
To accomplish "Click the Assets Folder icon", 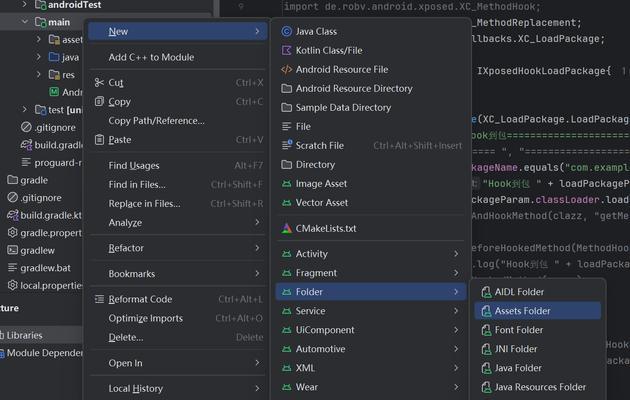I will point(486,311).
